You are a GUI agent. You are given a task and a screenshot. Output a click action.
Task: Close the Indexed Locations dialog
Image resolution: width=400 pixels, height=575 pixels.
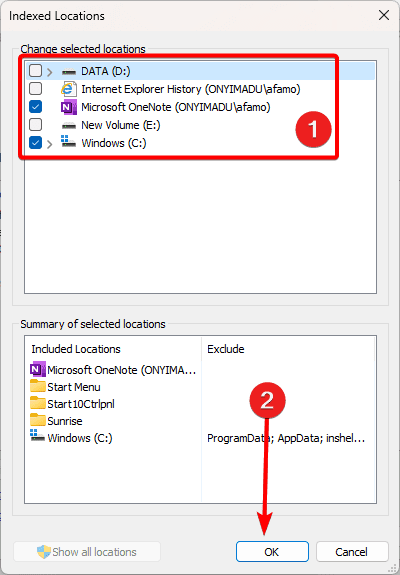384,15
